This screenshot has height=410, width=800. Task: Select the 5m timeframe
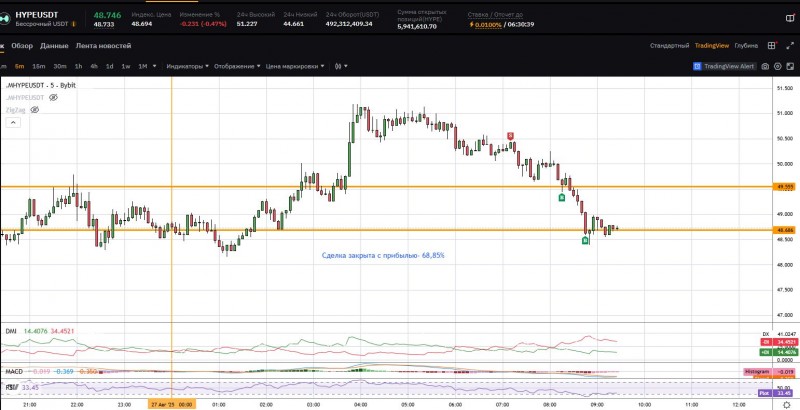(19, 66)
